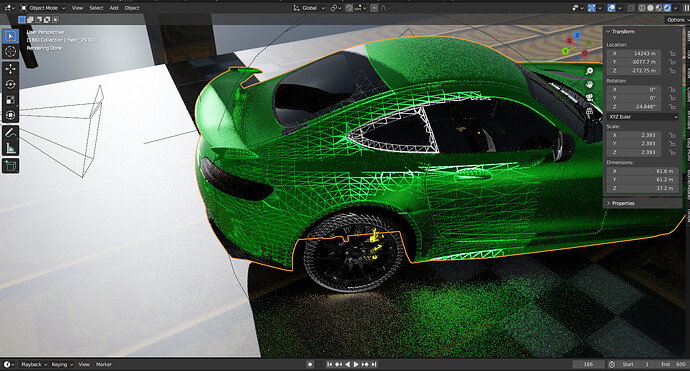Open proportional editing falloff curve
Viewport: 690px width, 371px height.
385,8
